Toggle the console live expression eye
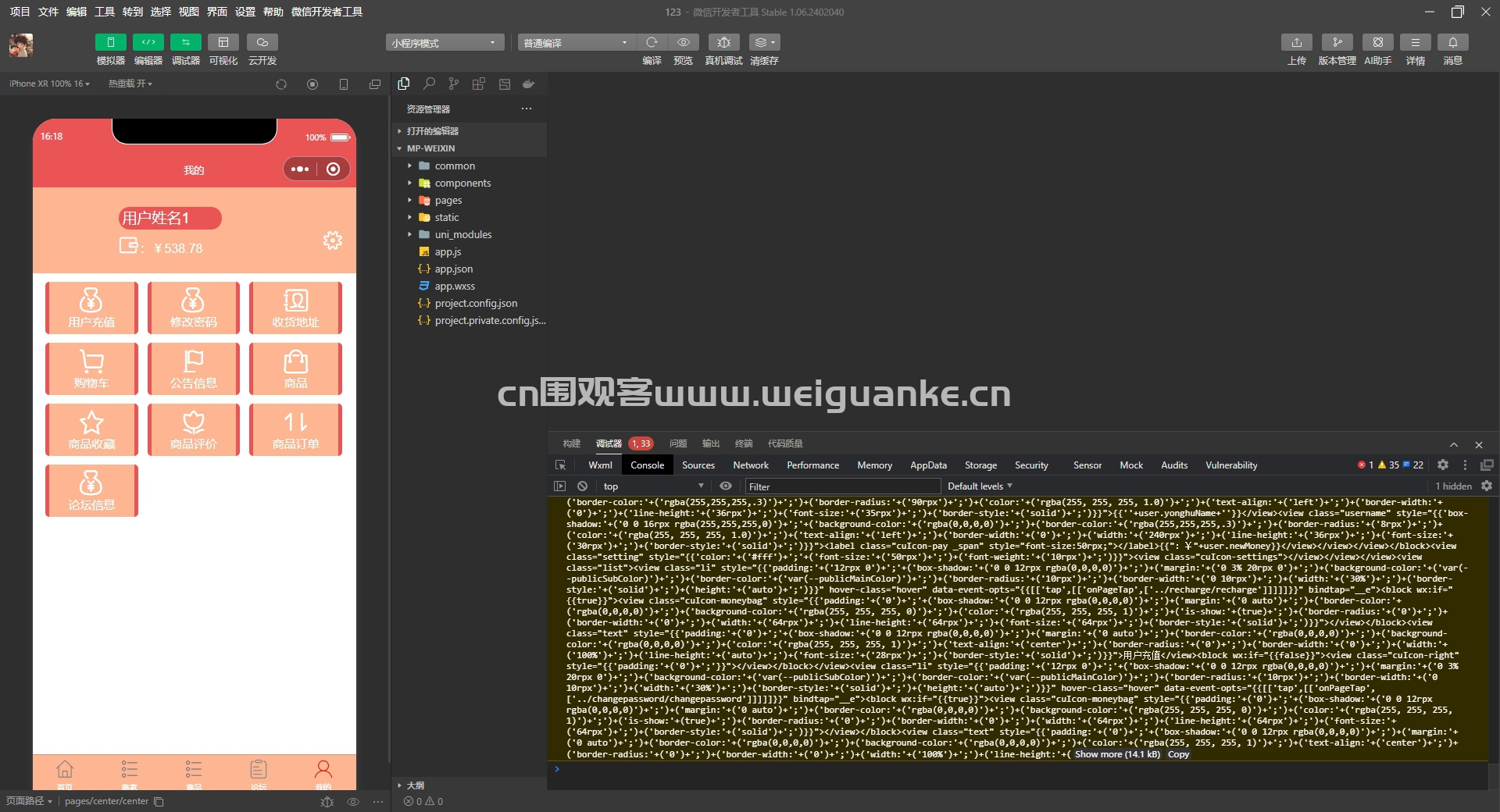This screenshot has height=812, width=1500. coord(726,486)
